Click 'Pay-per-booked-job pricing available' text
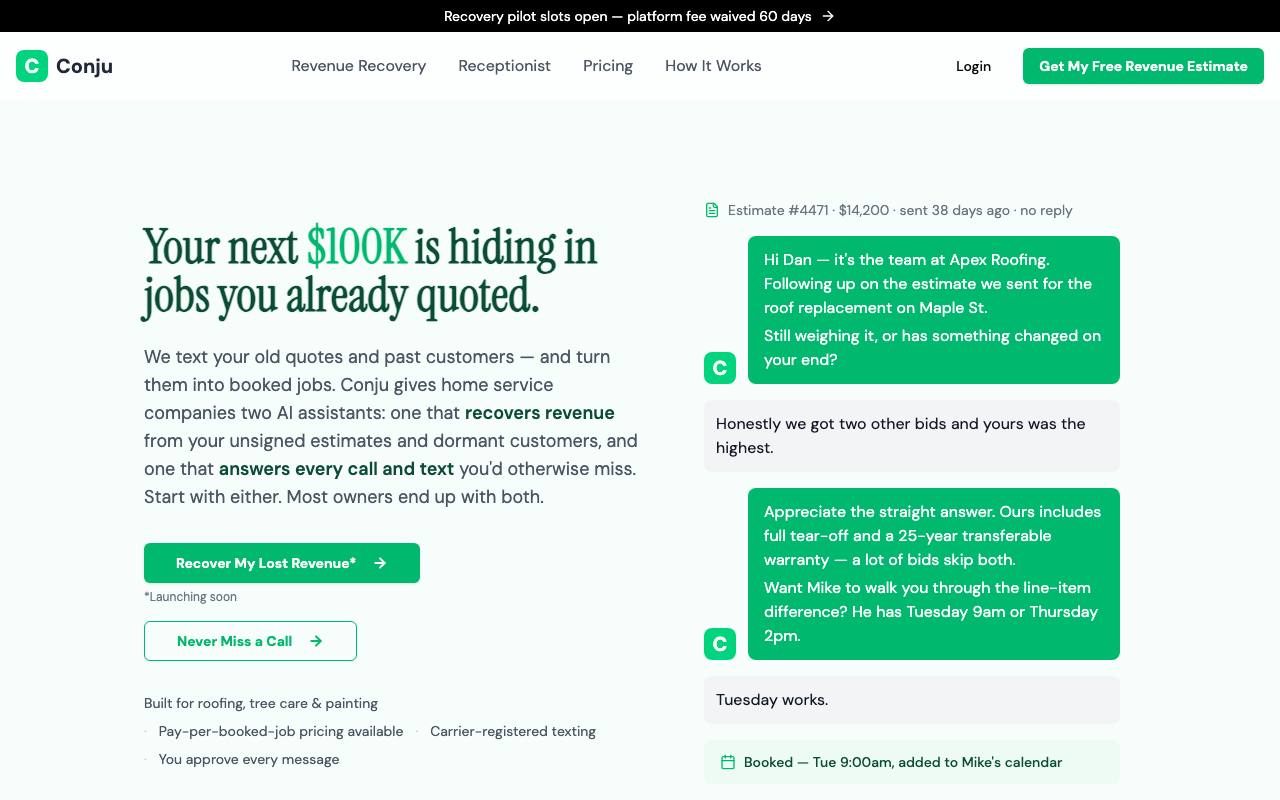This screenshot has height=800, width=1280. tap(281, 731)
